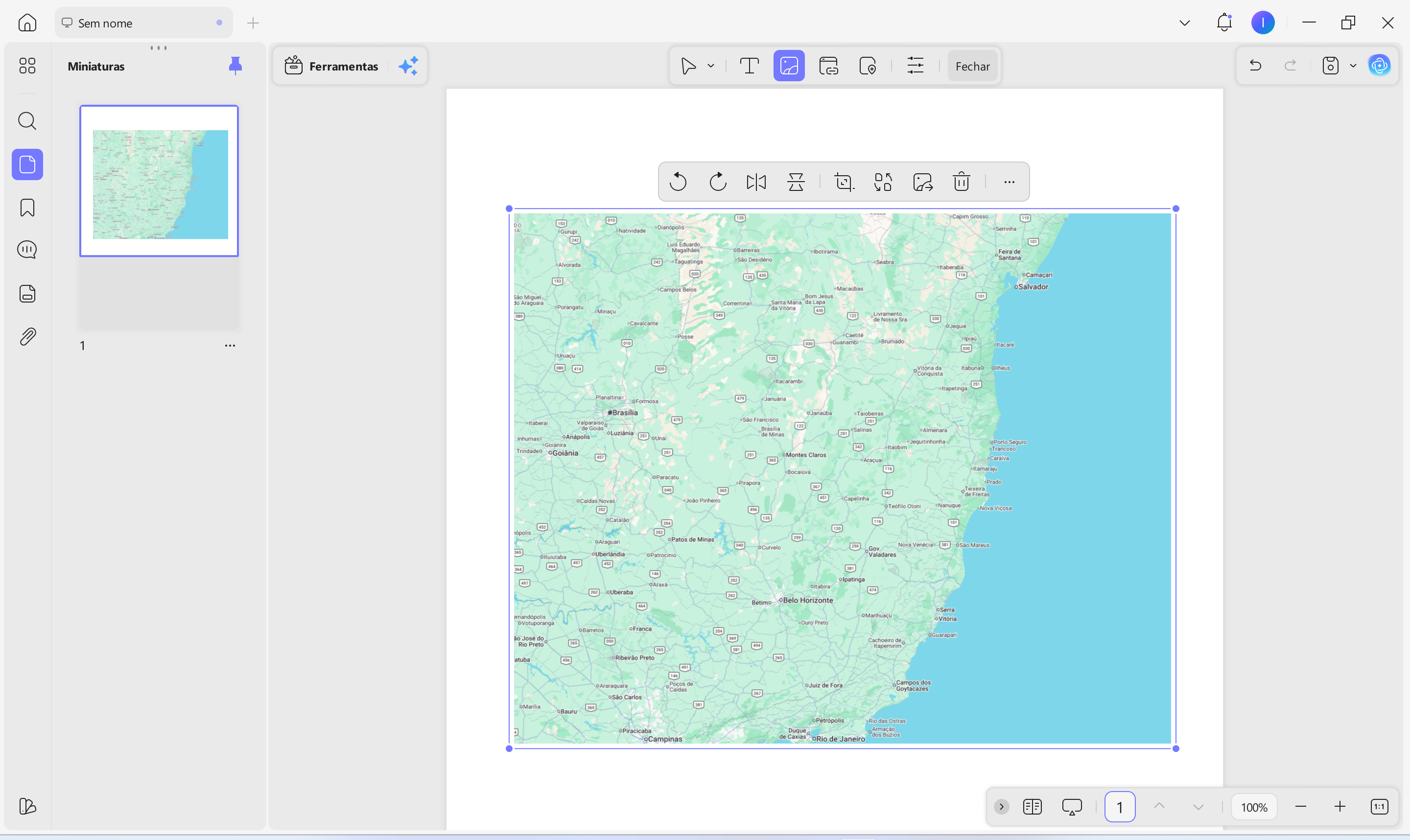This screenshot has height=840, width=1410.
Task: Grab the Miniaturas panel drag handle dots
Action: 159,48
